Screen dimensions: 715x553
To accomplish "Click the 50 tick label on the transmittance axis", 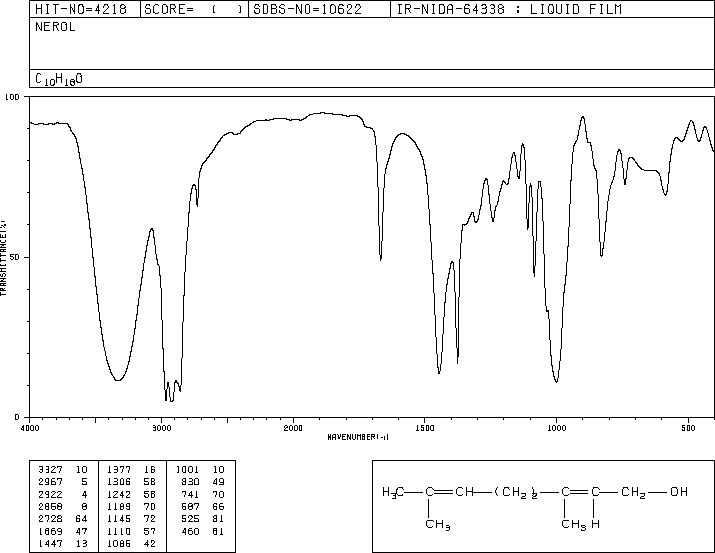I will [x=15, y=257].
